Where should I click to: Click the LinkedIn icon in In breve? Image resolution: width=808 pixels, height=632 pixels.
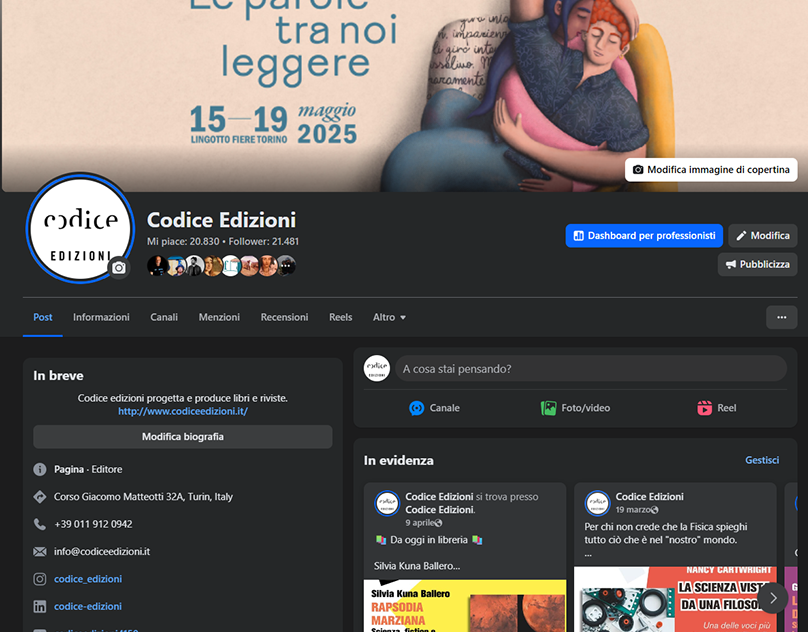click(40, 606)
